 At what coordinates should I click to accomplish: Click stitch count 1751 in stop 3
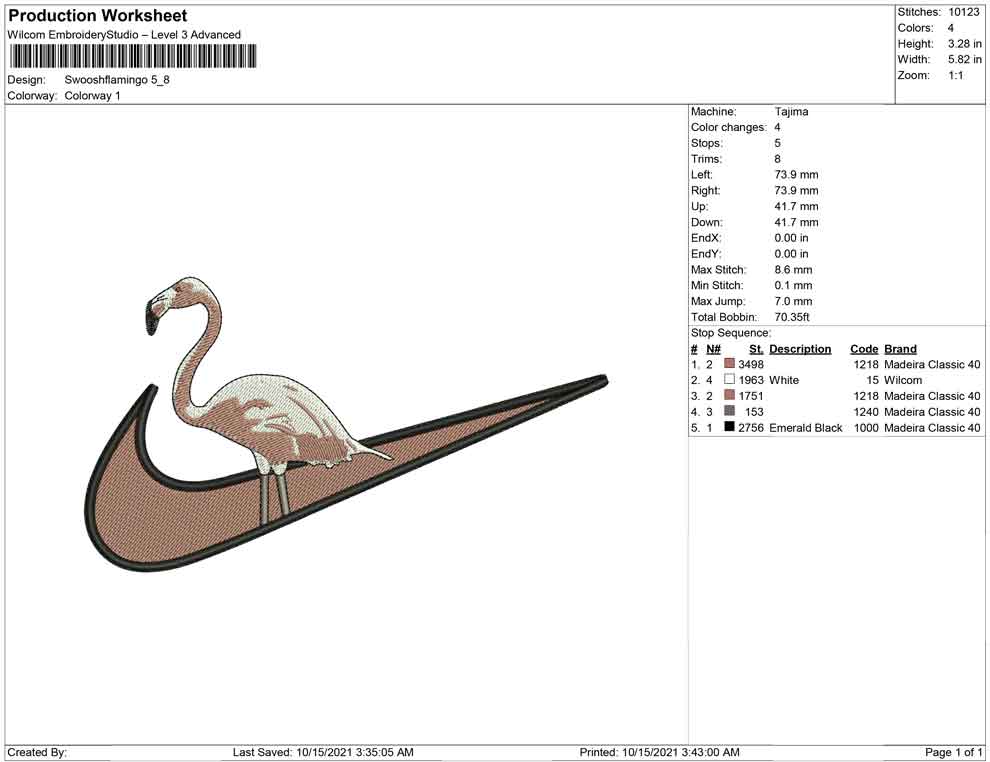point(751,396)
